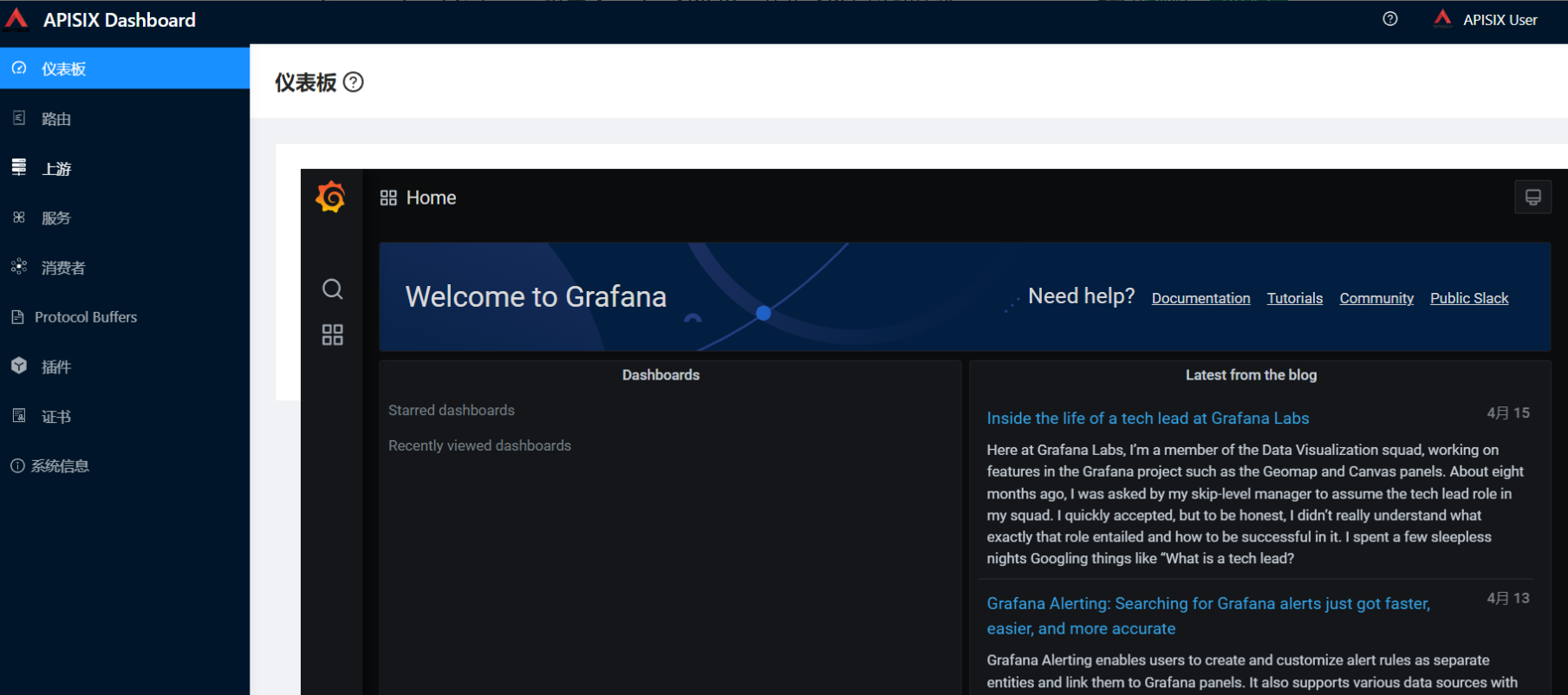Viewport: 1568px width, 695px height.
Task: Click the help icon next to 仪表板 title
Action: pyautogui.click(x=353, y=82)
